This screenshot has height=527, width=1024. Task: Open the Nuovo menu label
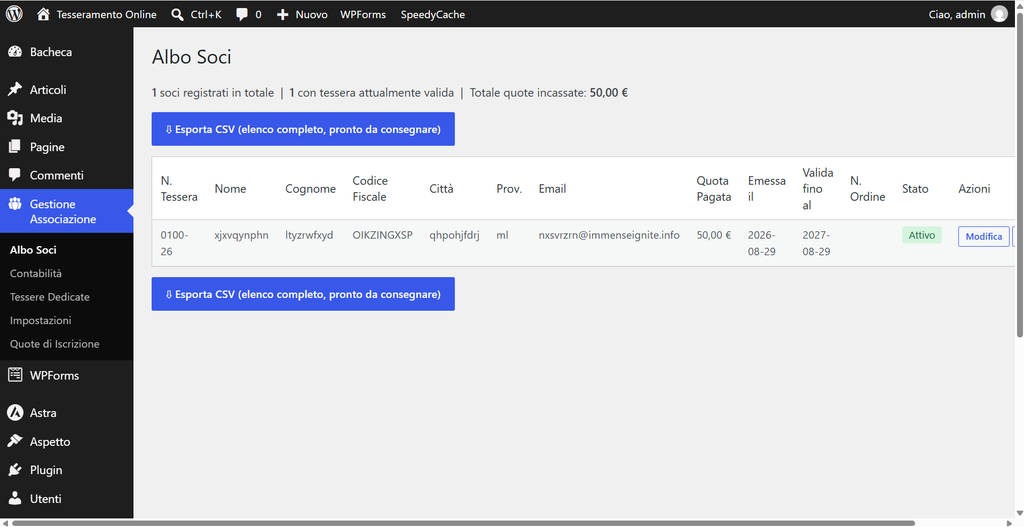point(312,14)
